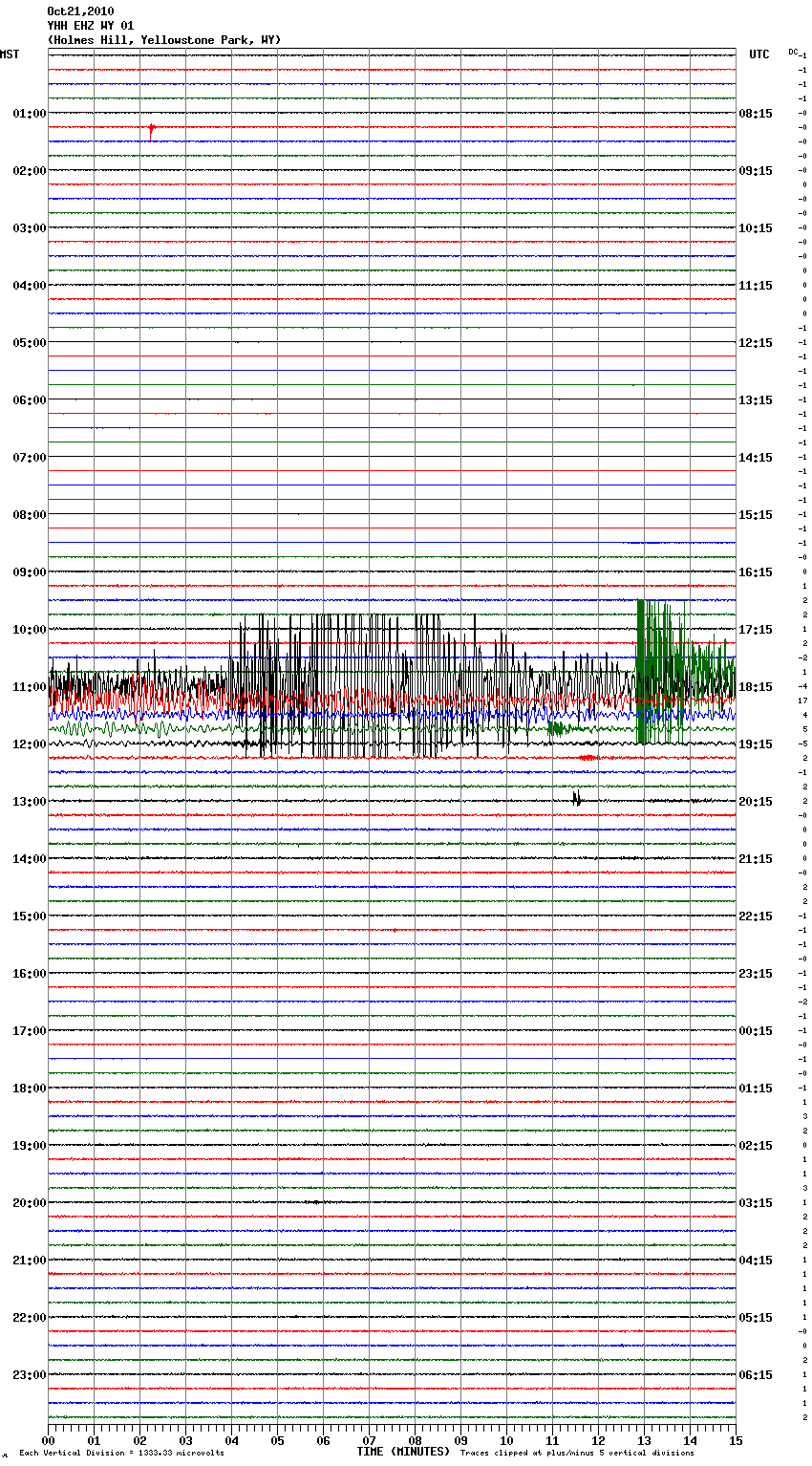Click the TIME (MINUTES) axis title

click(403, 1452)
